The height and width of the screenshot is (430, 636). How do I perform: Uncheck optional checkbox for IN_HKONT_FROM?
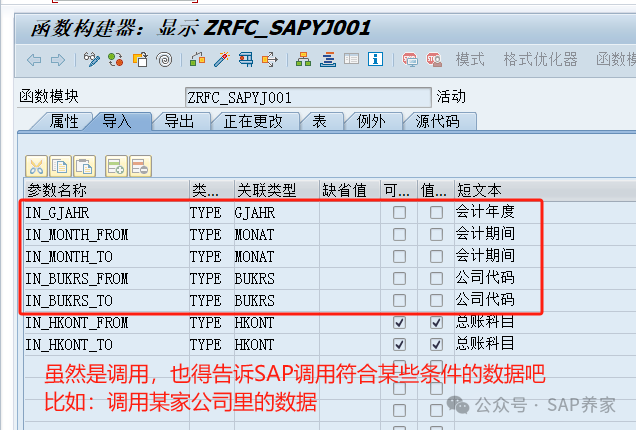tap(400, 322)
